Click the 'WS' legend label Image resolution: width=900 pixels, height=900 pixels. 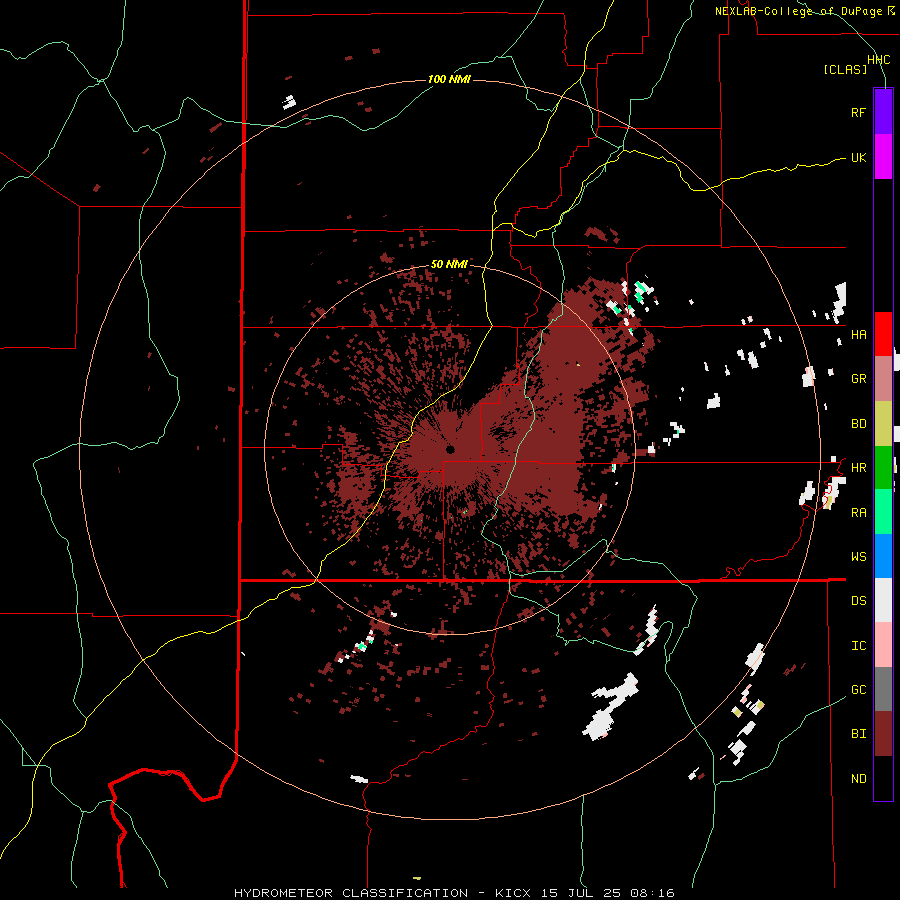[858, 557]
